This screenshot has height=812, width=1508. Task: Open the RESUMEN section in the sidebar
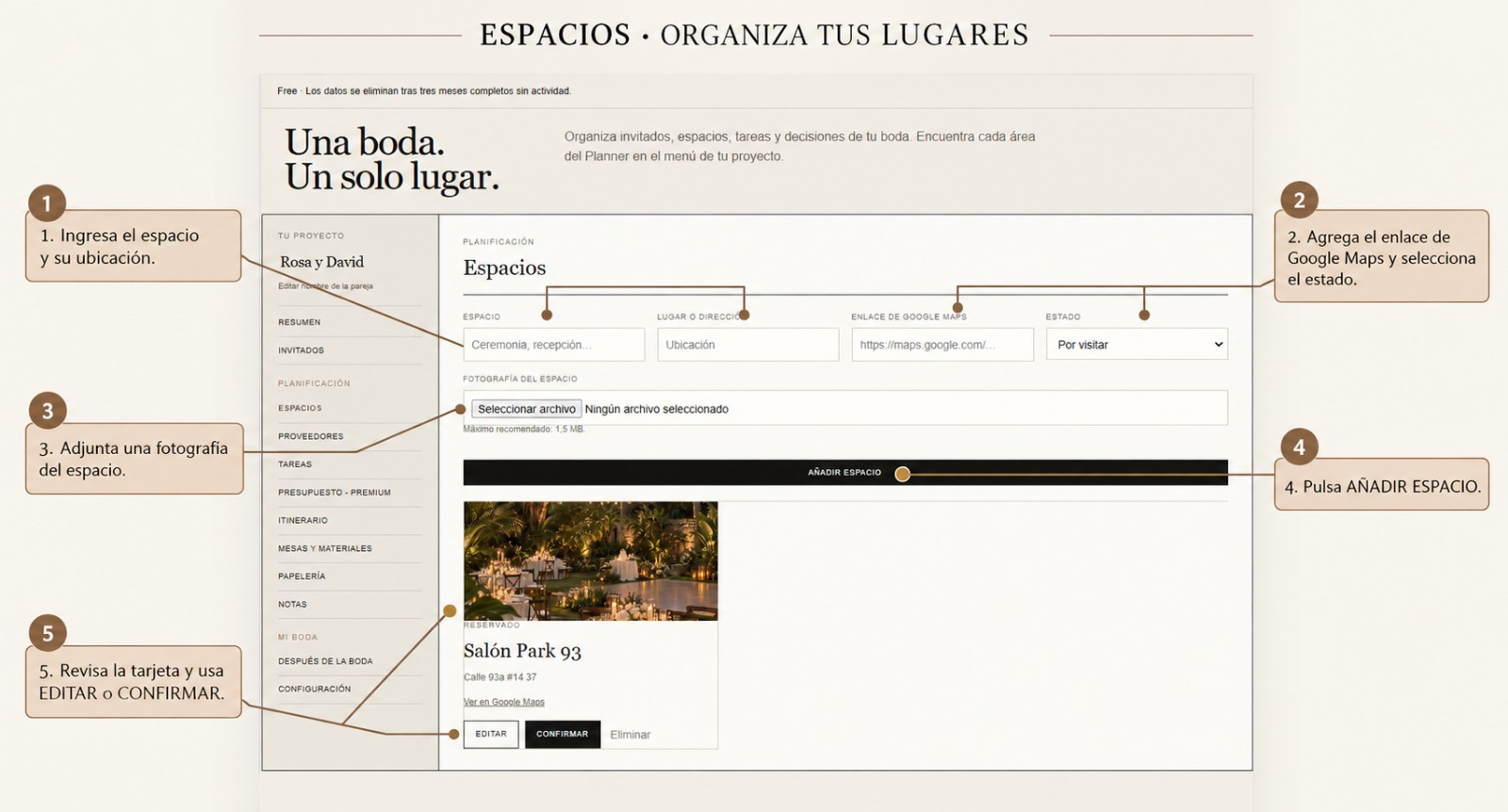(x=300, y=322)
